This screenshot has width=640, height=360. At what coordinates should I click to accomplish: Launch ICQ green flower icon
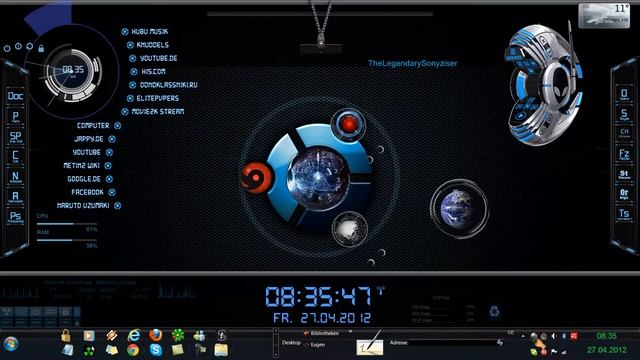click(x=178, y=336)
